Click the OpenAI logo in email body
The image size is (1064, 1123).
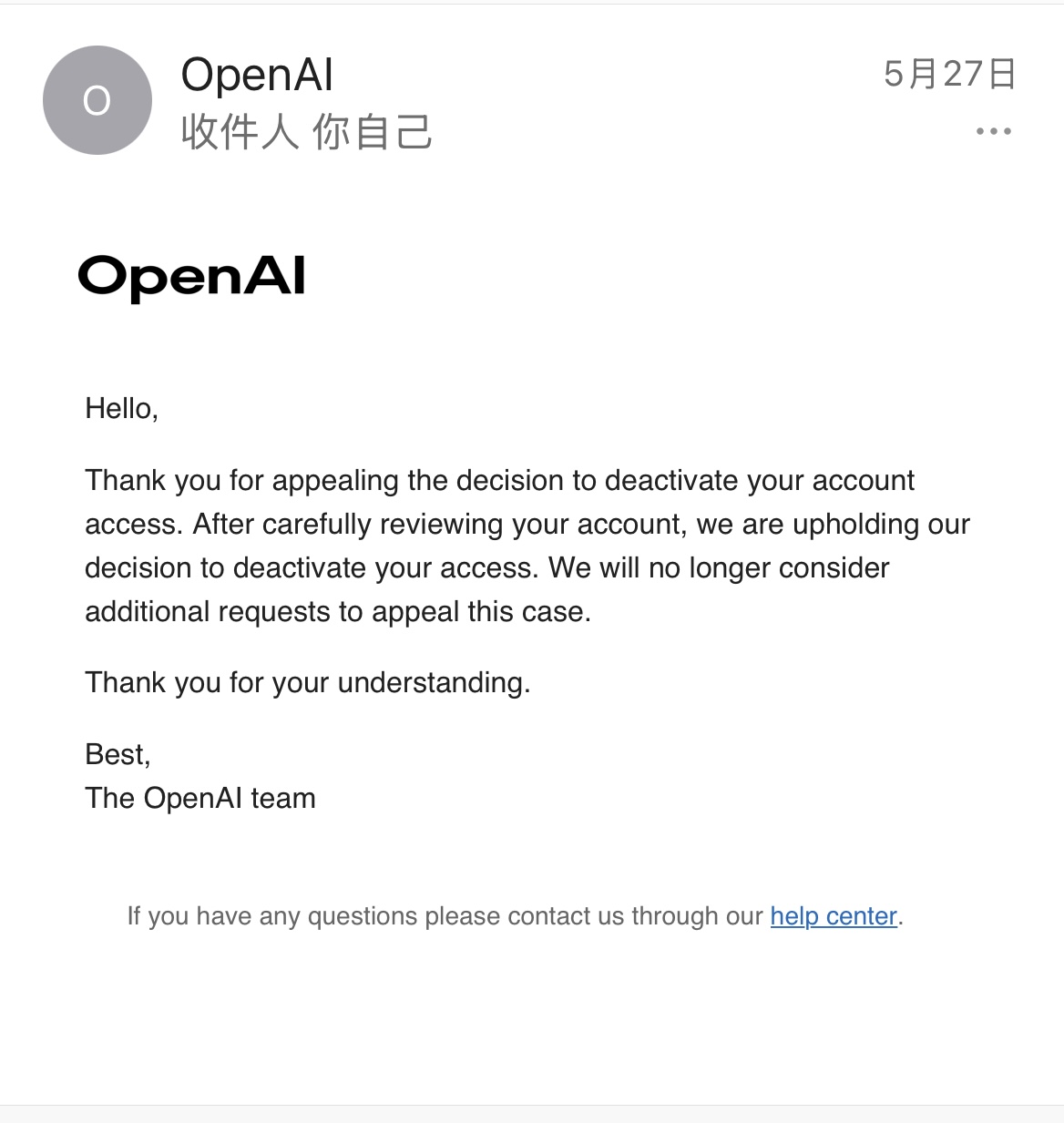(x=191, y=277)
